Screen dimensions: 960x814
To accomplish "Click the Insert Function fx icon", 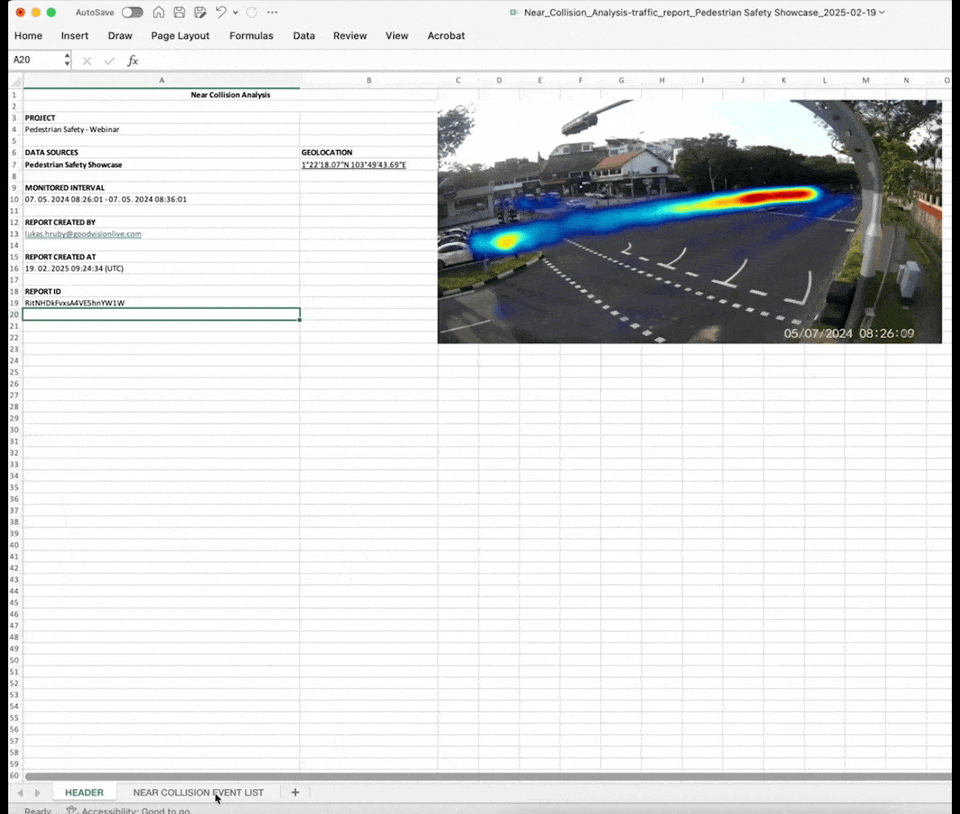I will click(x=133, y=61).
